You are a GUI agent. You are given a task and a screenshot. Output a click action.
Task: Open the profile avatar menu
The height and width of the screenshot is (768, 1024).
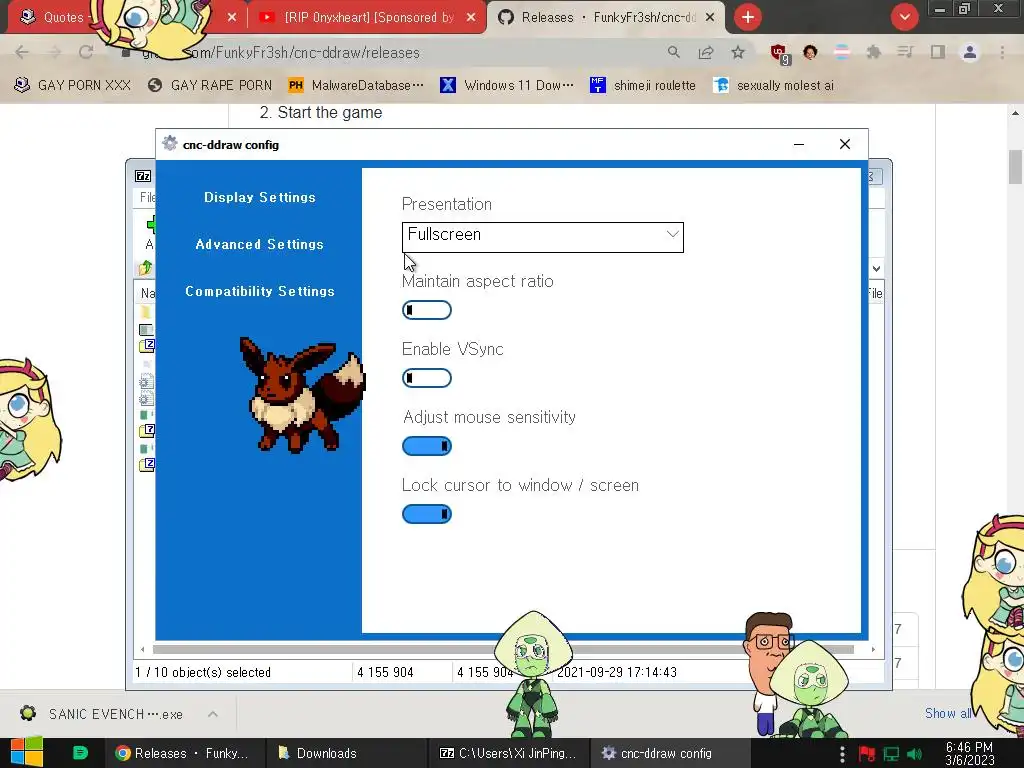click(970, 52)
